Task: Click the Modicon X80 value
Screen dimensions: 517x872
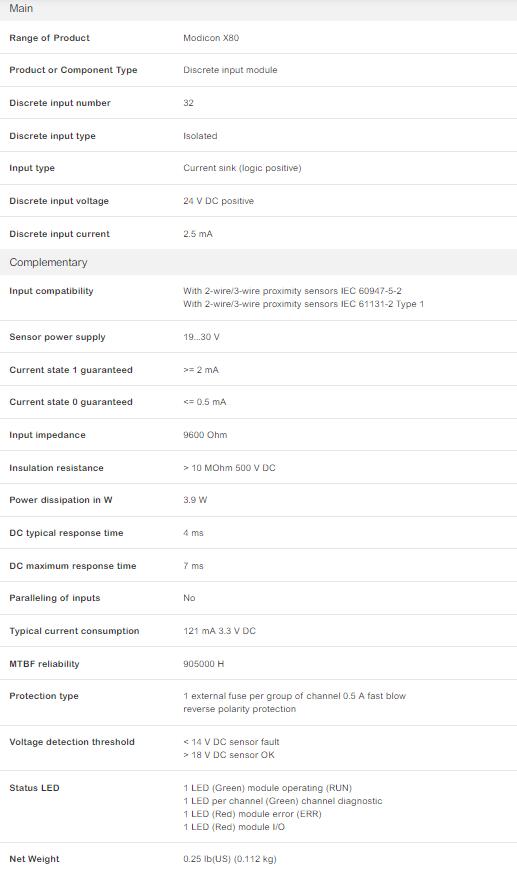Action: coord(211,38)
